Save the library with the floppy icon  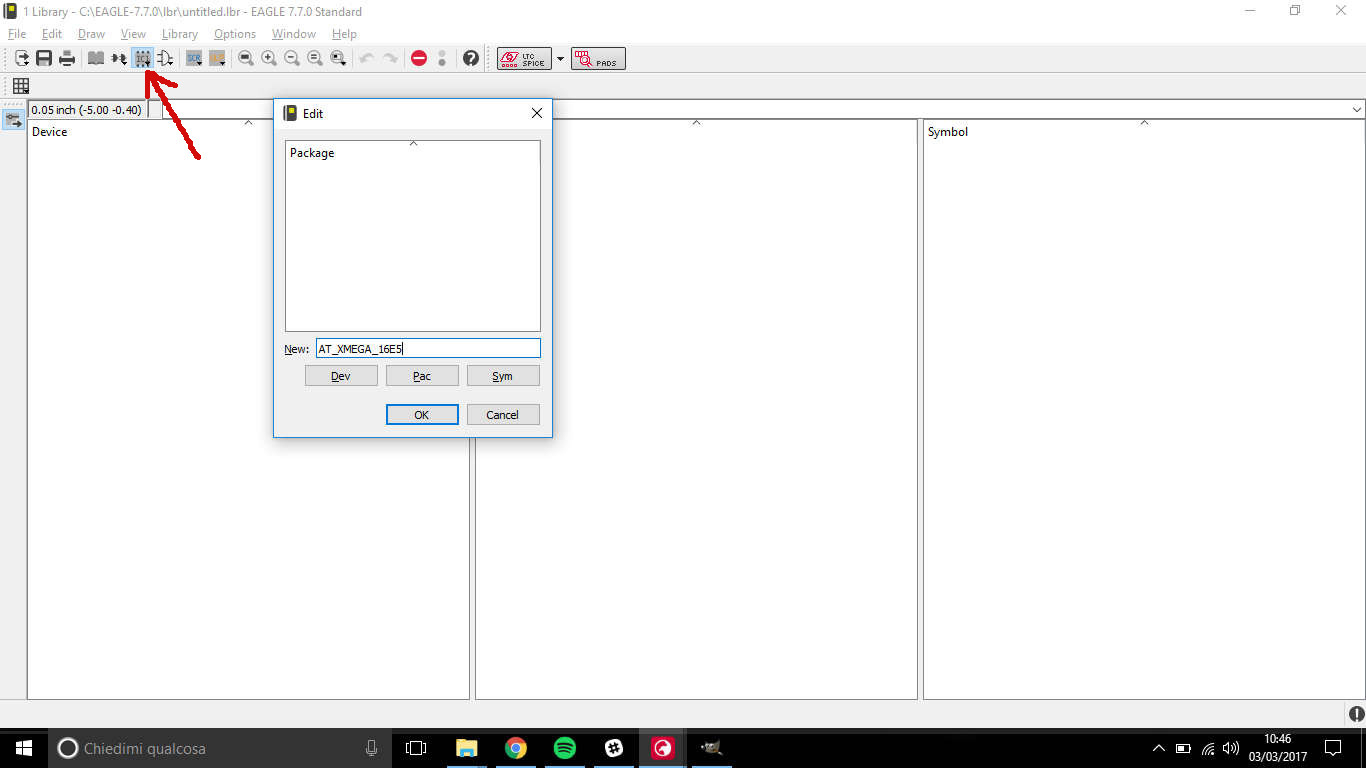tap(44, 59)
